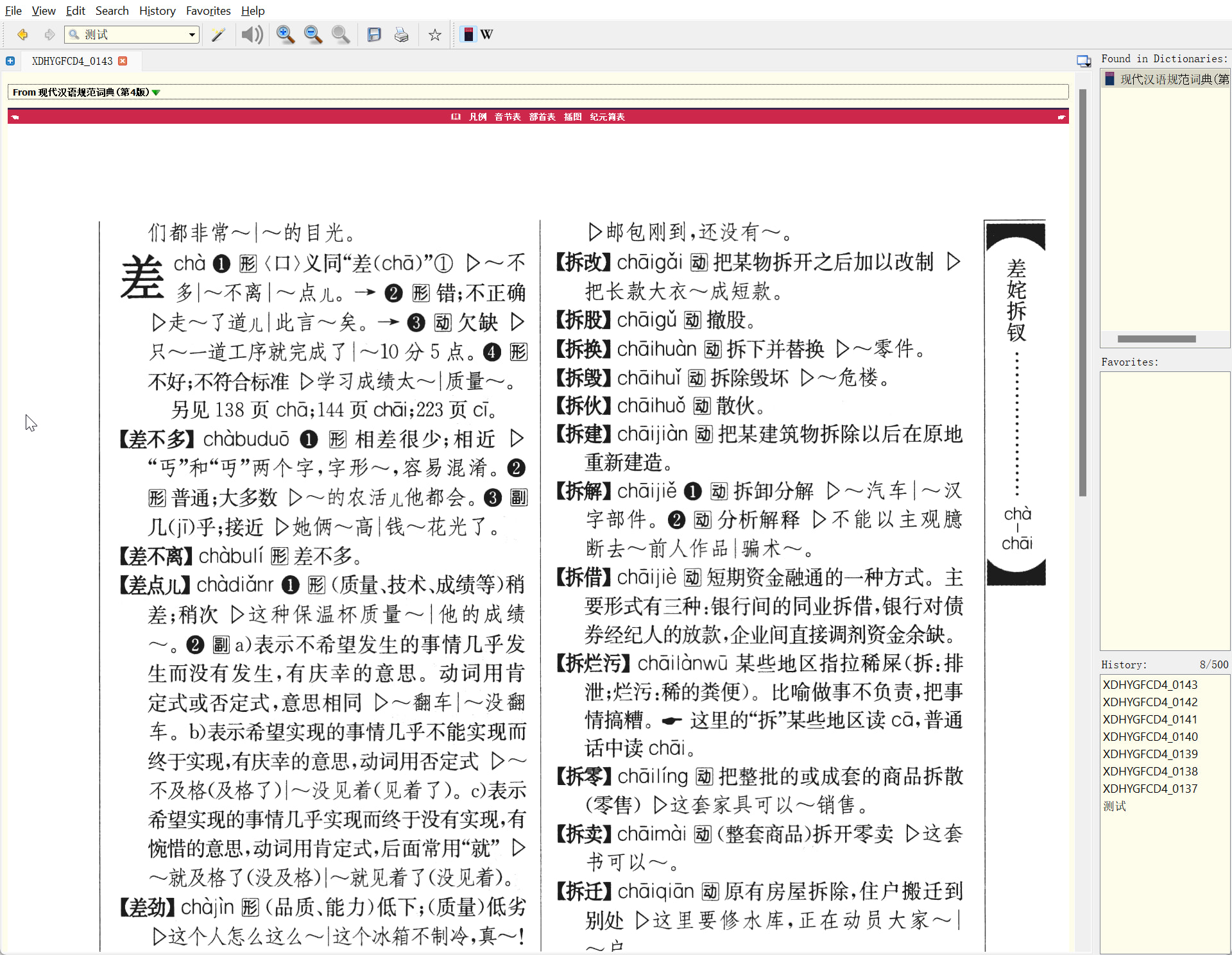The image size is (1232, 955).
Task: Open the History menu
Action: pos(157,11)
